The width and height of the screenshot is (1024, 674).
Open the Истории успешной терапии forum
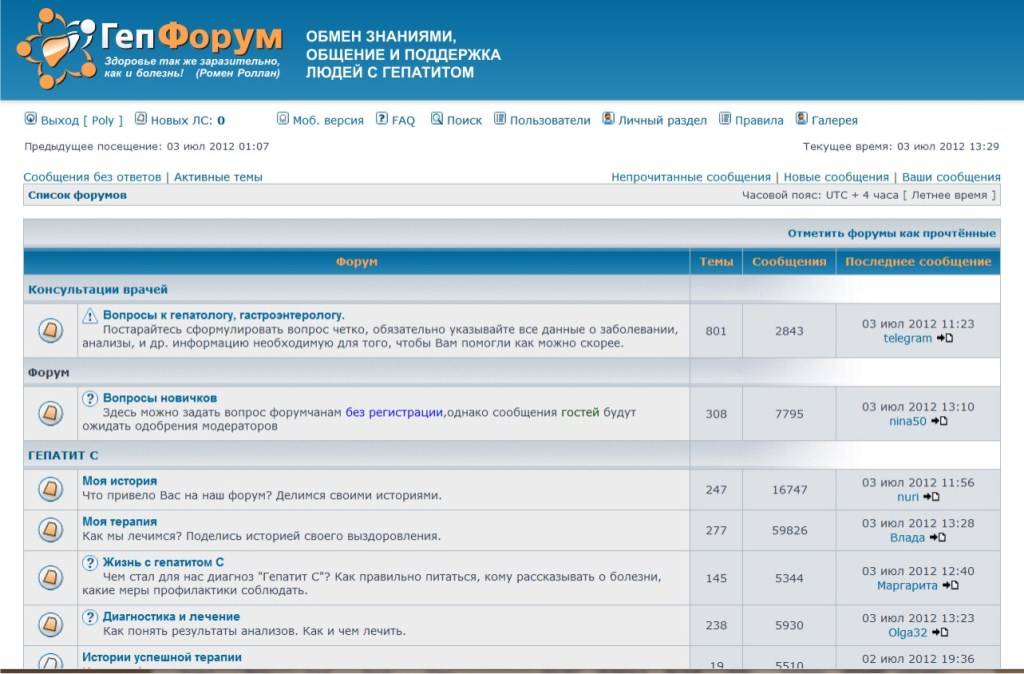162,657
